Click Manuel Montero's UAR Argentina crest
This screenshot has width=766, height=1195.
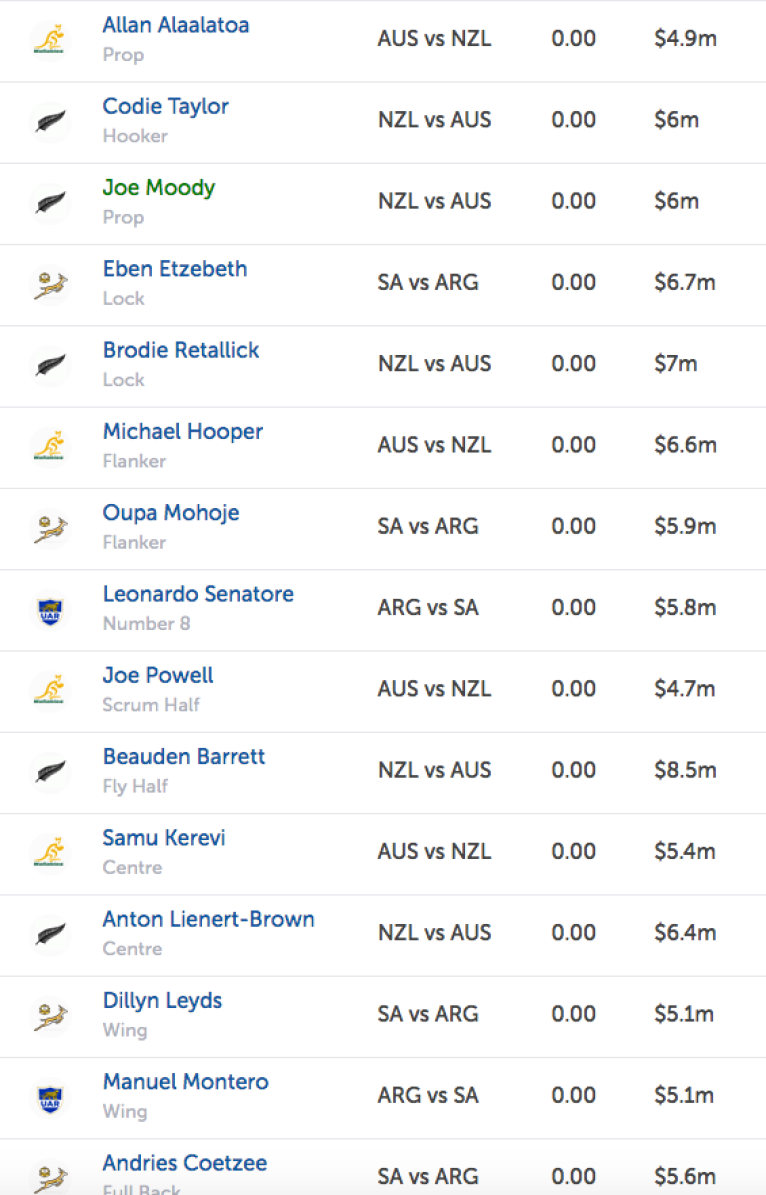click(48, 1097)
